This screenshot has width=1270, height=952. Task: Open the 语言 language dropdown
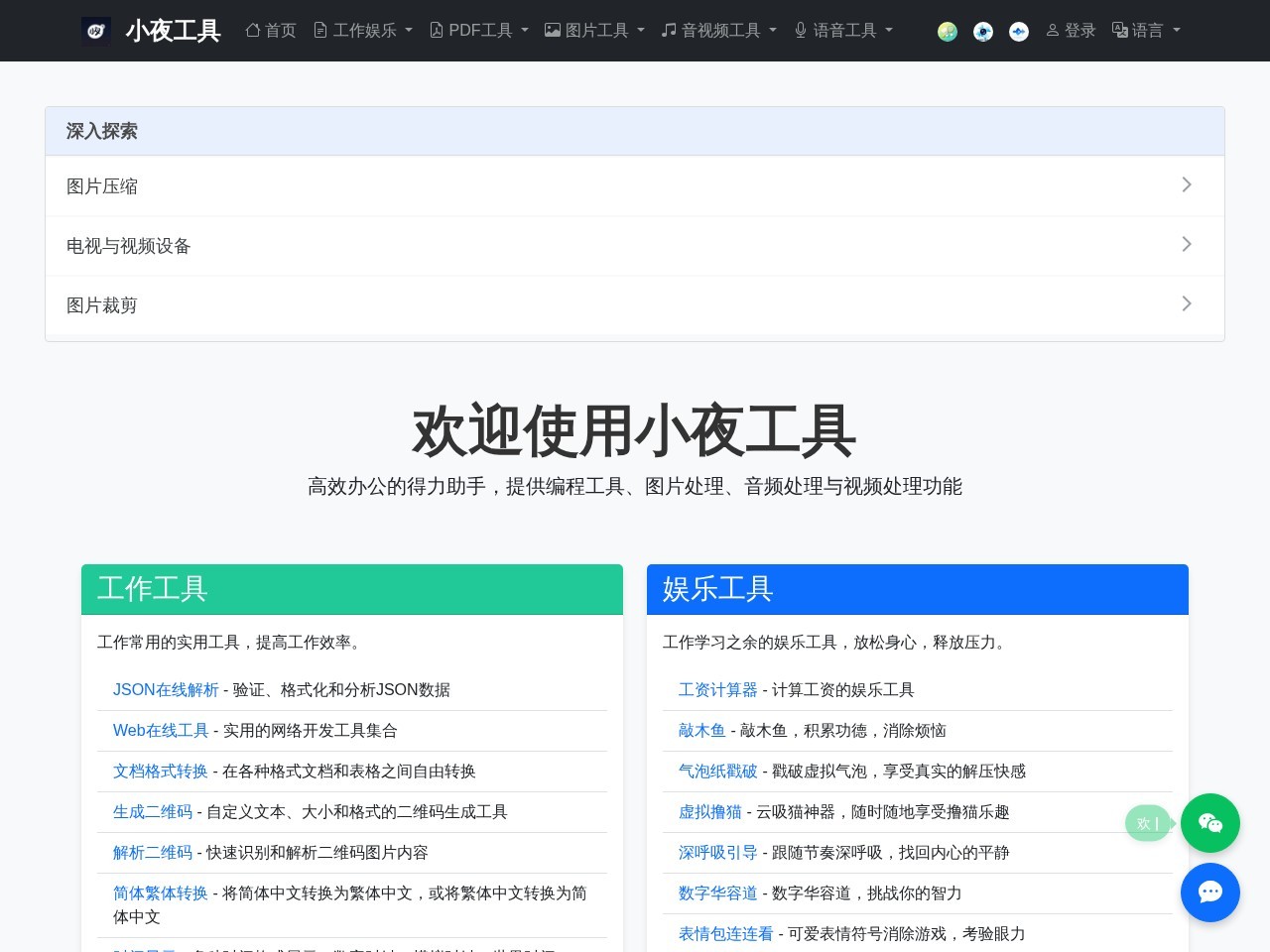[x=1146, y=31]
